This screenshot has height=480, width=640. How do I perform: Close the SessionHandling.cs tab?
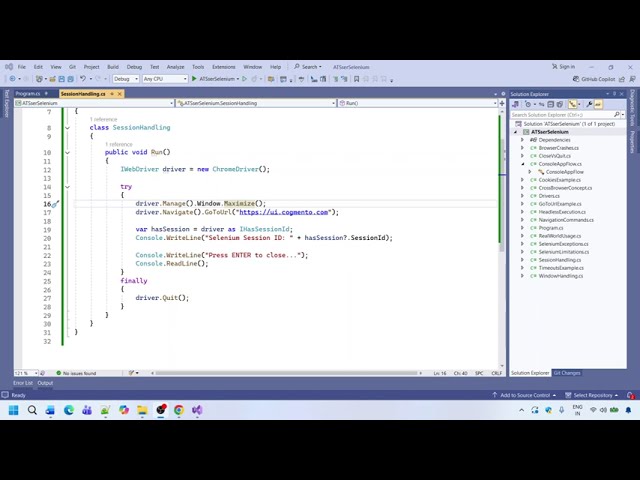tap(120, 94)
